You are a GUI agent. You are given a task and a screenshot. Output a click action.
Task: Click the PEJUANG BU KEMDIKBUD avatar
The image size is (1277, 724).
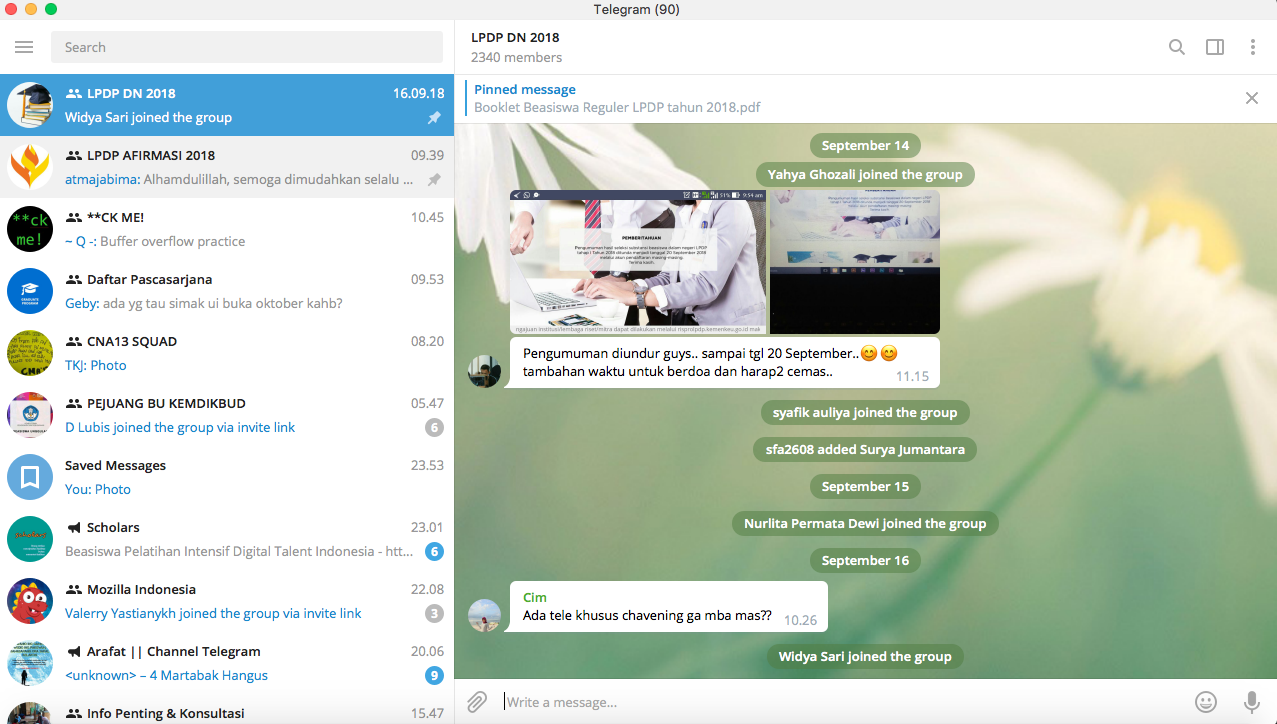(x=30, y=415)
